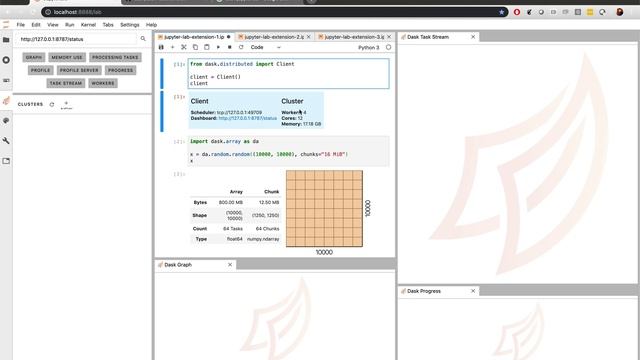Click the TASK STREAM button
640x360 pixels.
[x=66, y=83]
